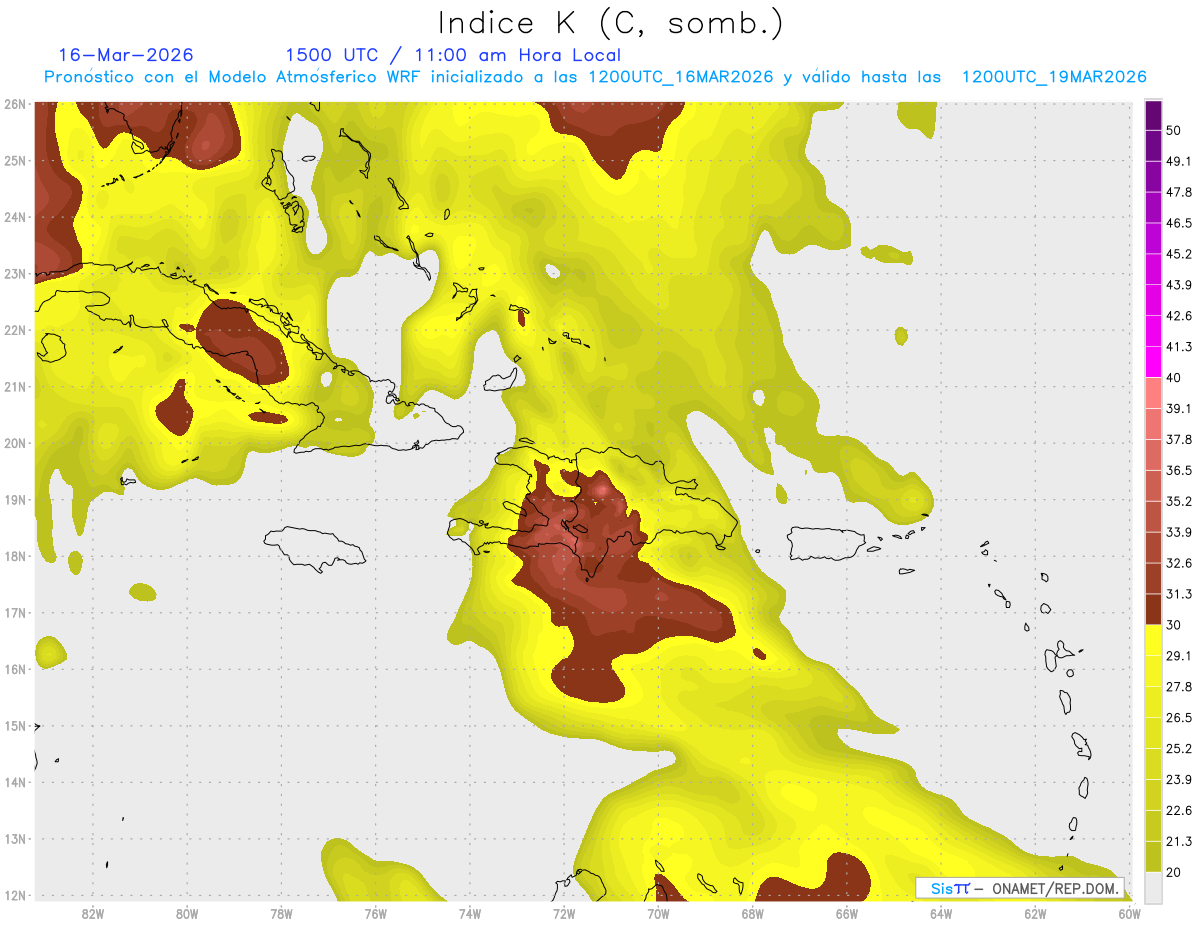Click the latitude label '13N'
Image resolution: width=1200 pixels, height=927 pixels.
15,839
